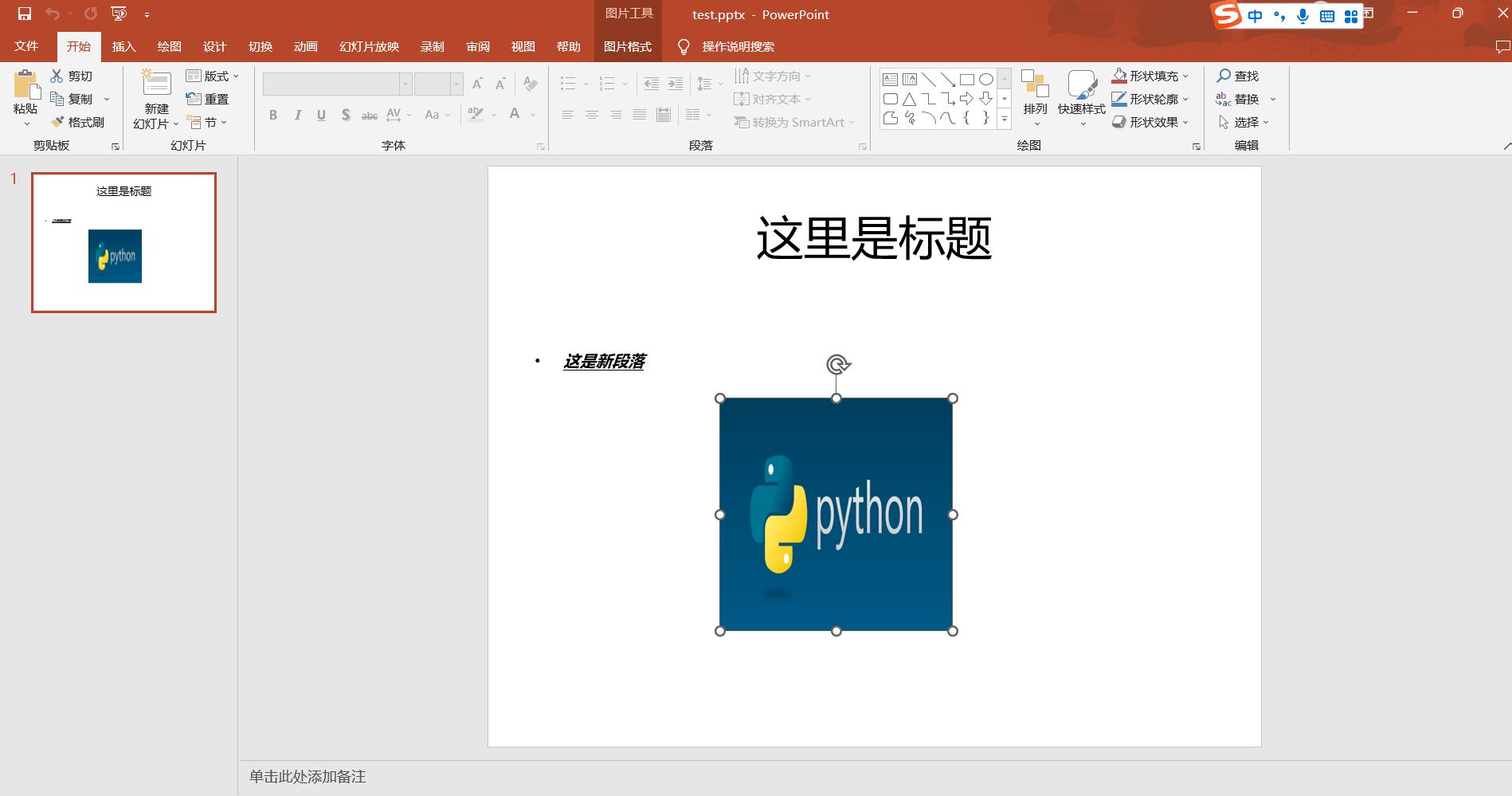Toggle underline formatting
Image resolution: width=1512 pixels, height=796 pixels.
pos(320,115)
